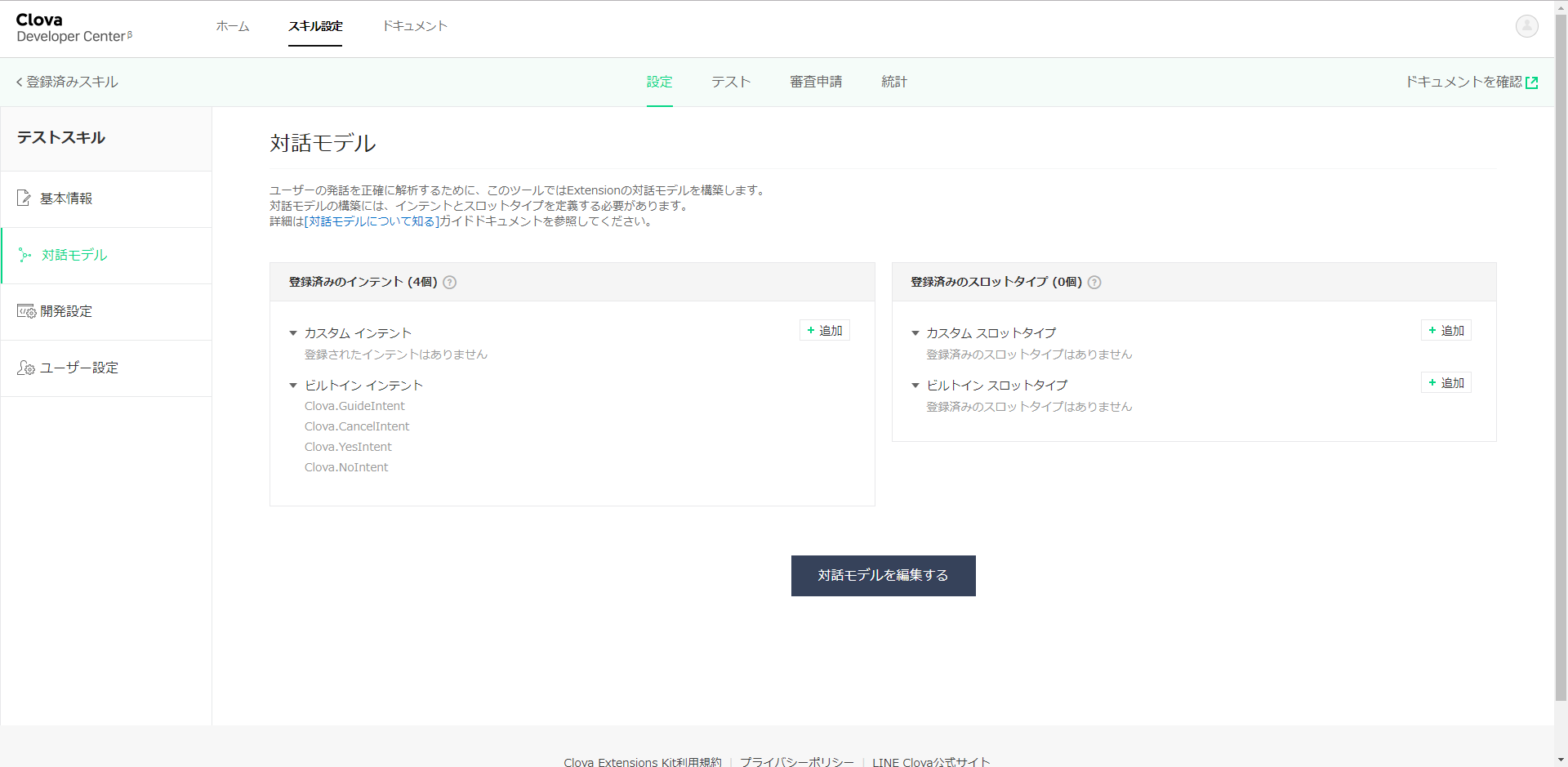Click the 基本情報 edit icon in sidebar
Viewport: 1568px width, 767px height.
[24, 198]
